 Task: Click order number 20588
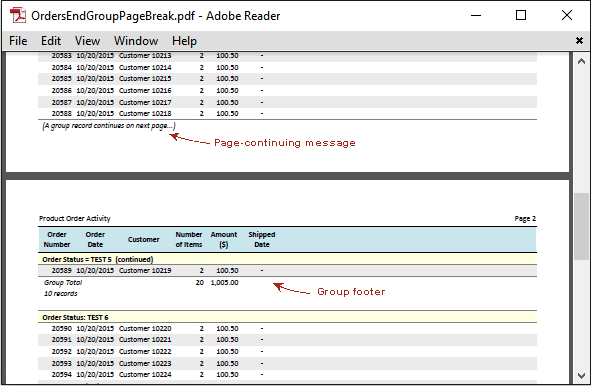pos(61,113)
